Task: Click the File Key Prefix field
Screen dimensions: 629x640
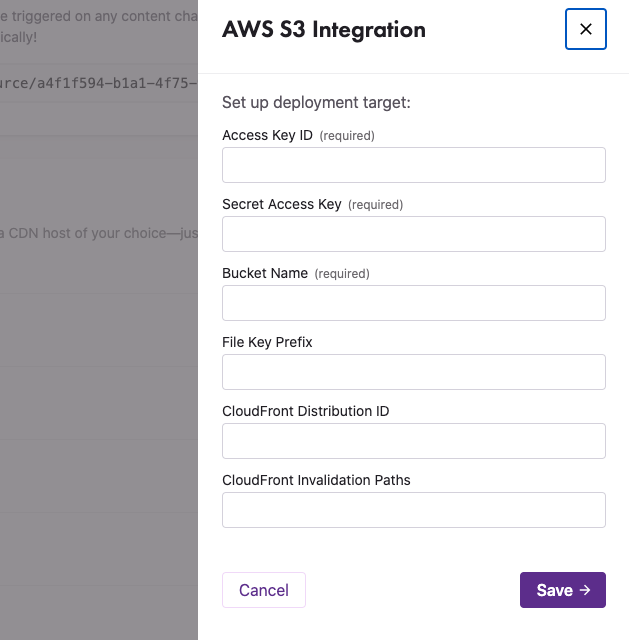Action: 413,372
